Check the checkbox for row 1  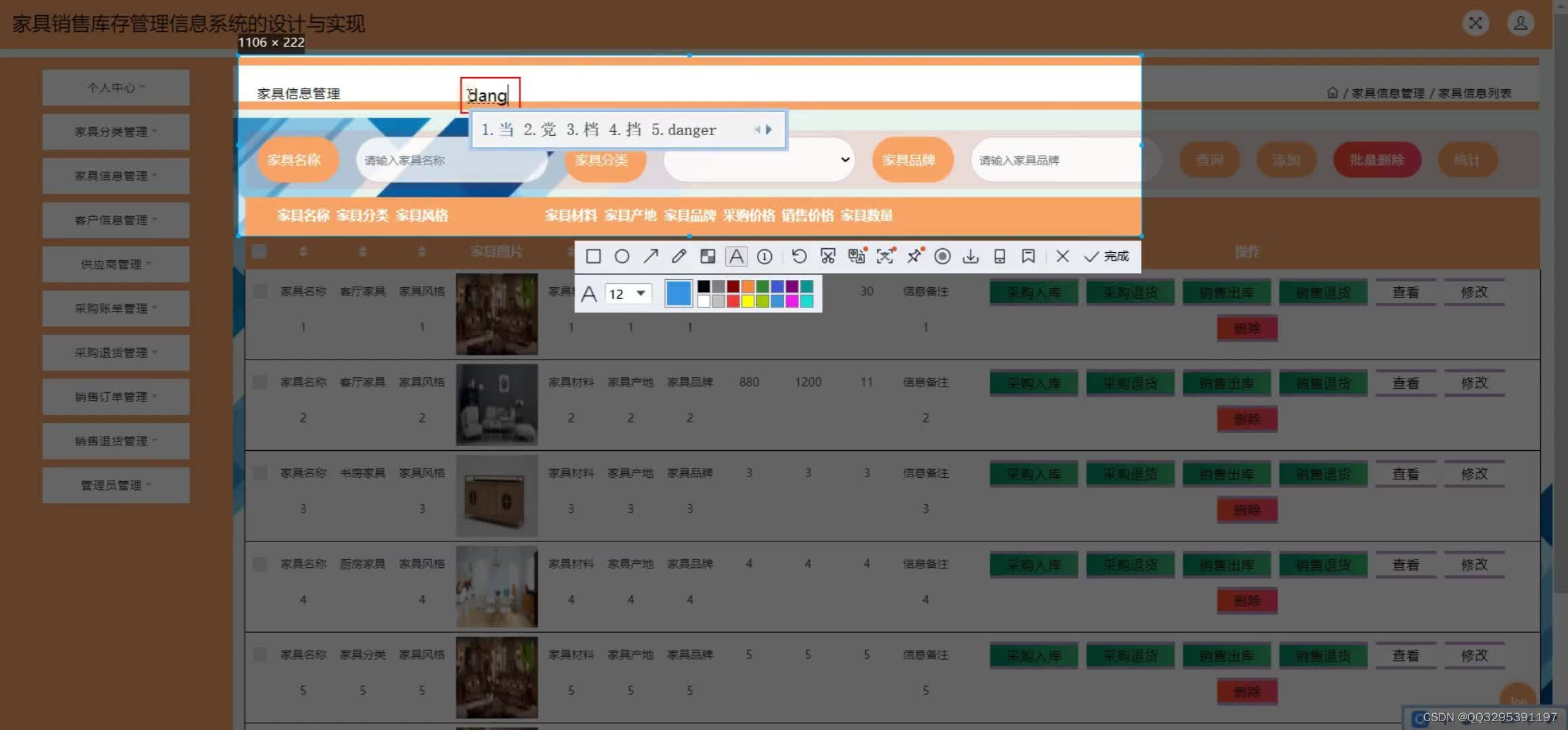tap(260, 291)
